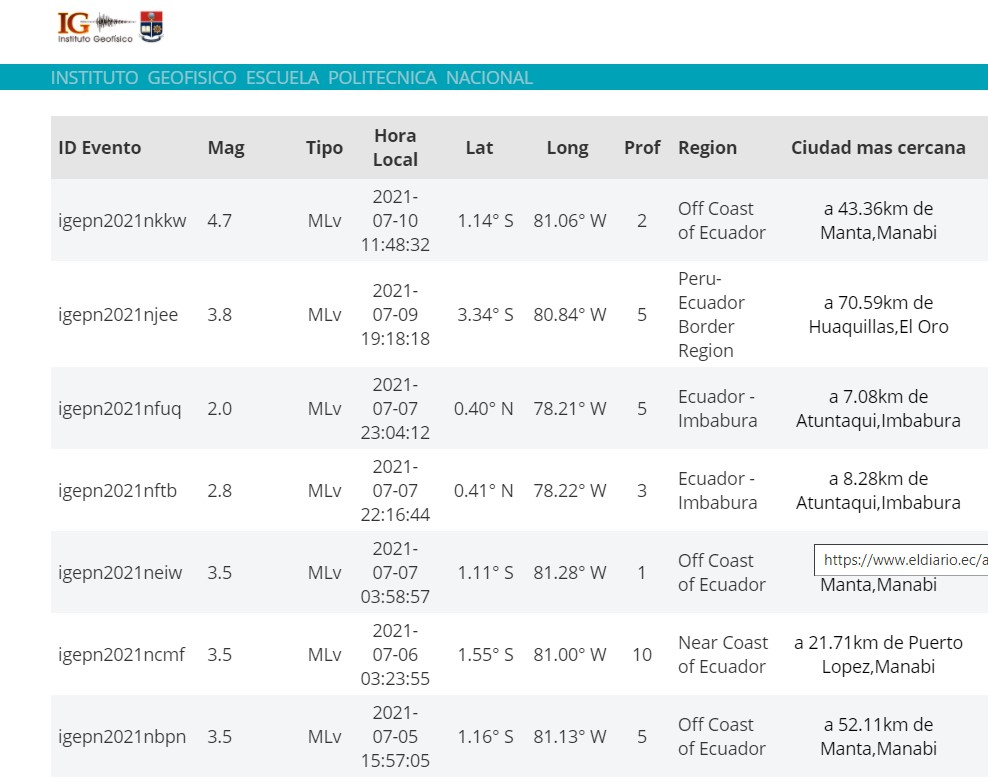Click the Lat column header

point(479,147)
